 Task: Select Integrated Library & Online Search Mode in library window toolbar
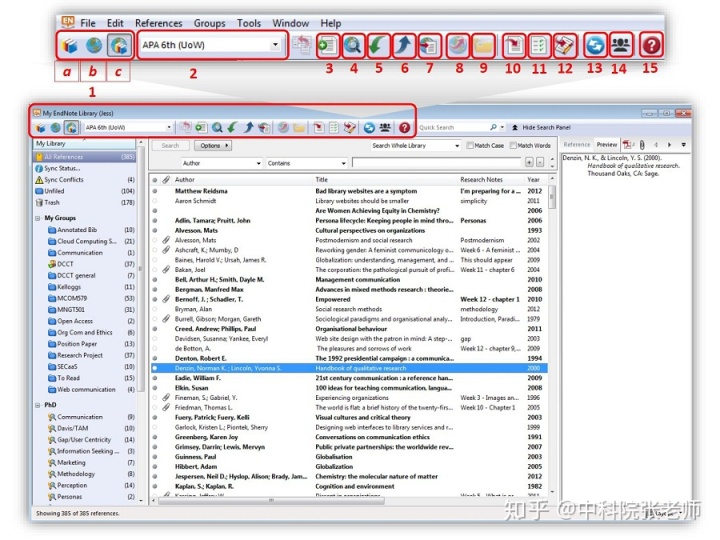point(71,128)
